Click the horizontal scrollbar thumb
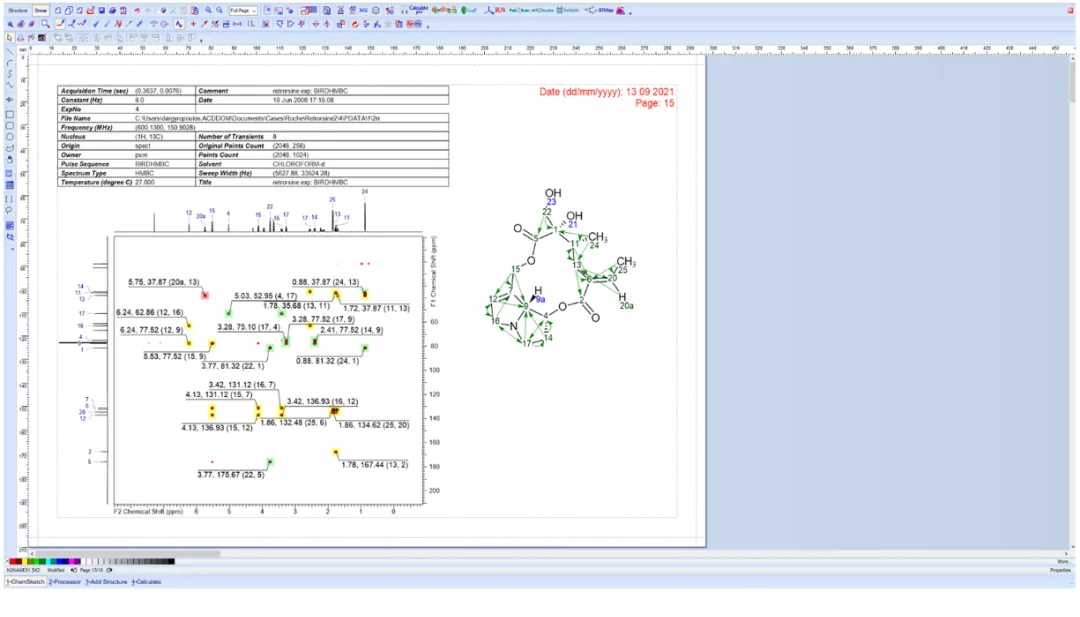1080x617 pixels. coord(128,554)
